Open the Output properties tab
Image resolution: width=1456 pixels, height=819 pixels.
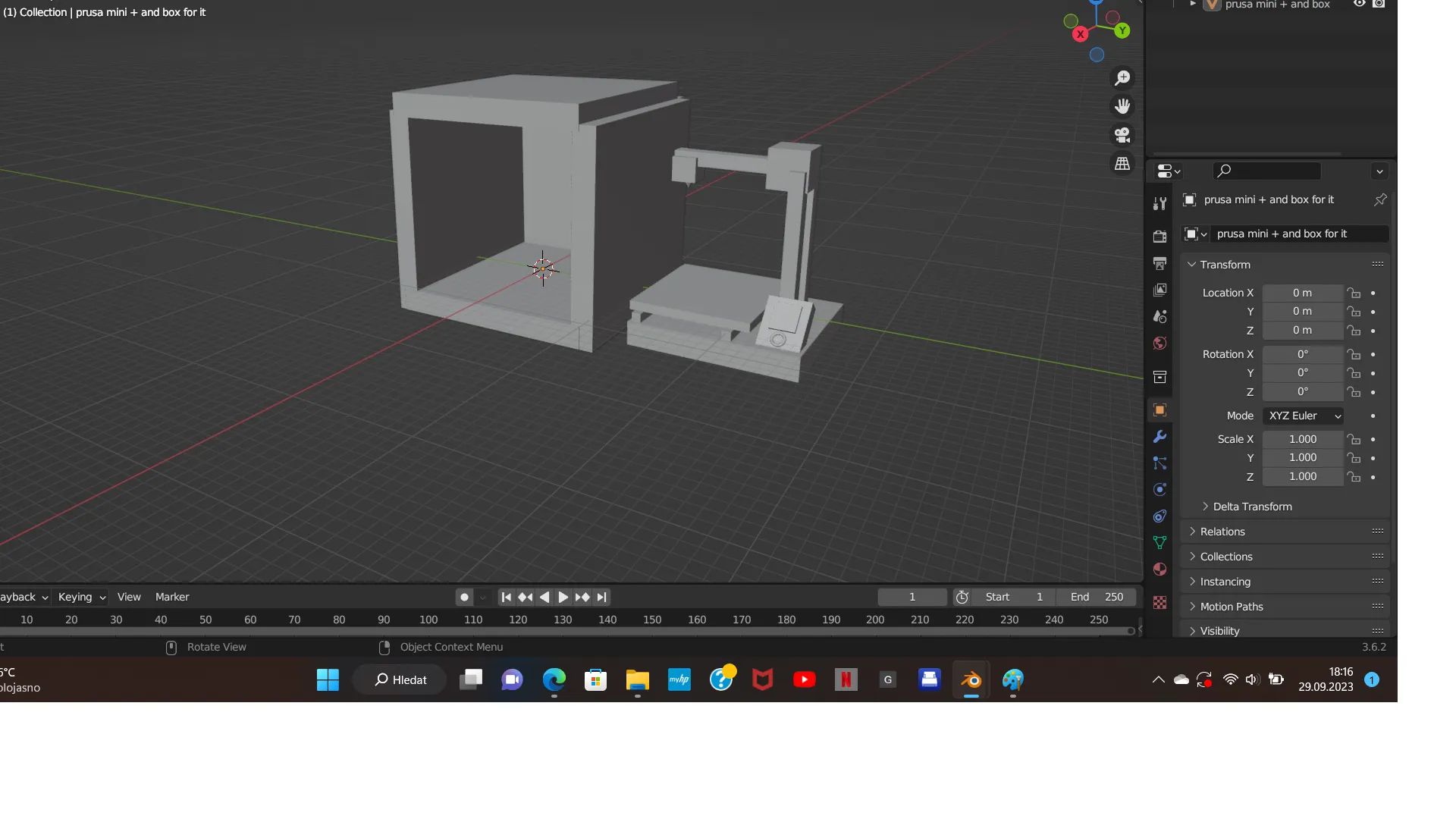point(1159,263)
